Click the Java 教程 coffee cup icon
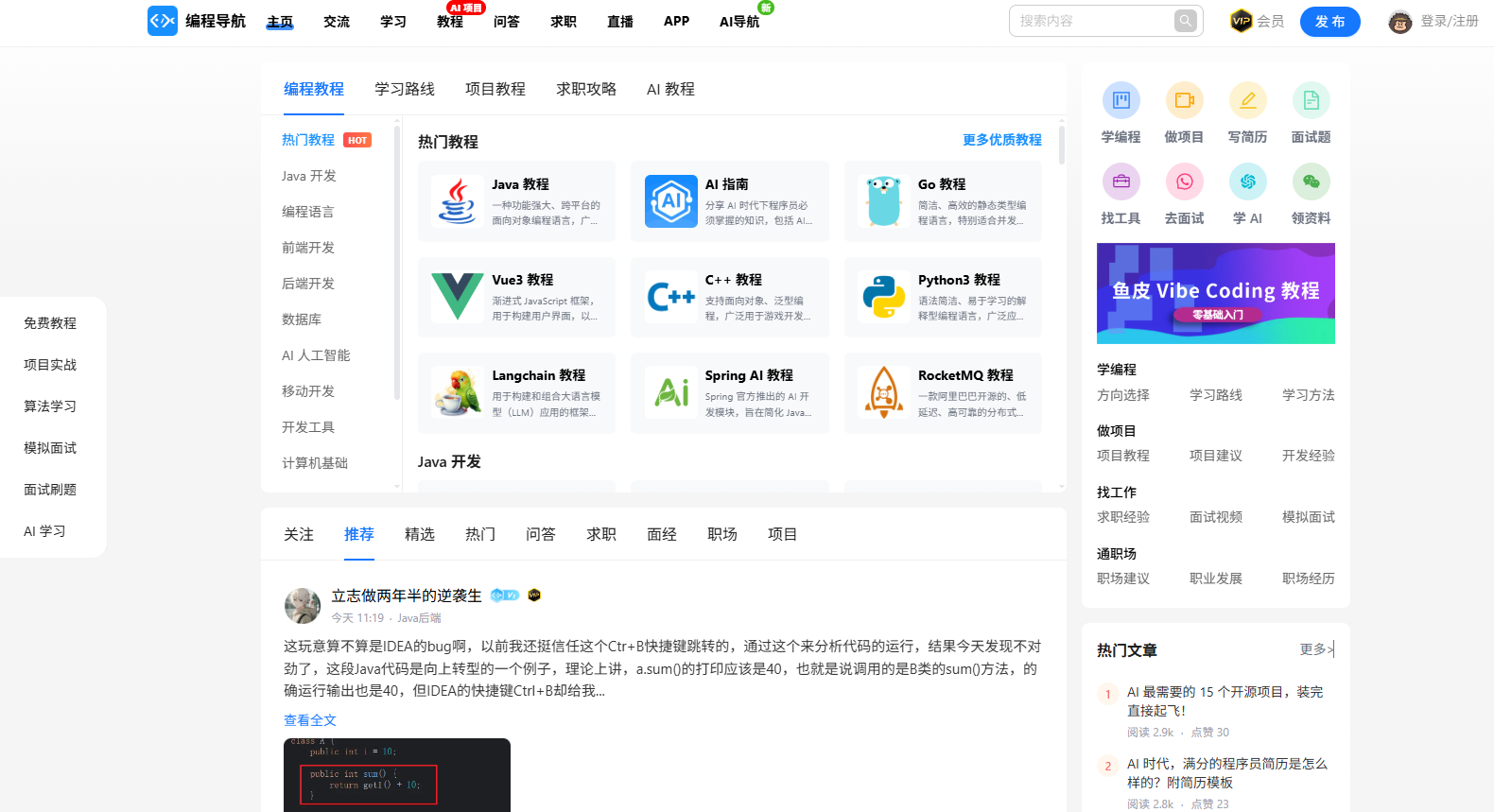 point(458,201)
